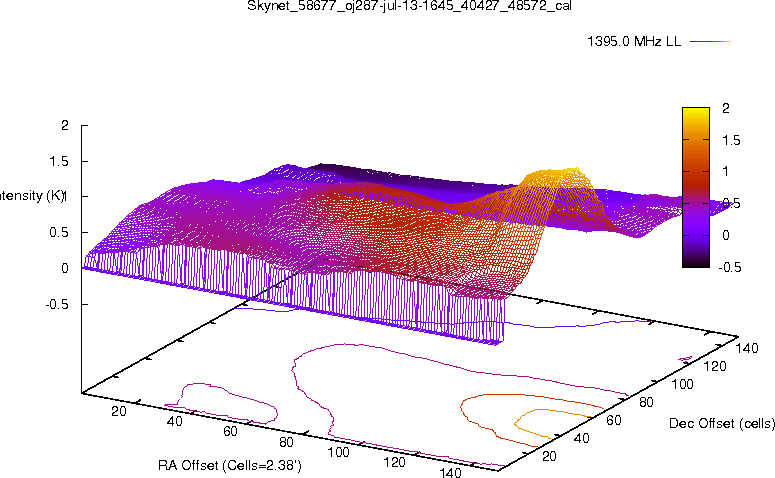Click the Dec Offset (cells) axis label

point(722,423)
